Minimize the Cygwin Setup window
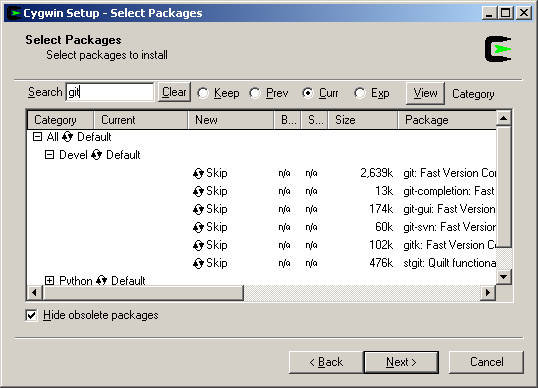The height and width of the screenshot is (388, 538). tap(490, 13)
